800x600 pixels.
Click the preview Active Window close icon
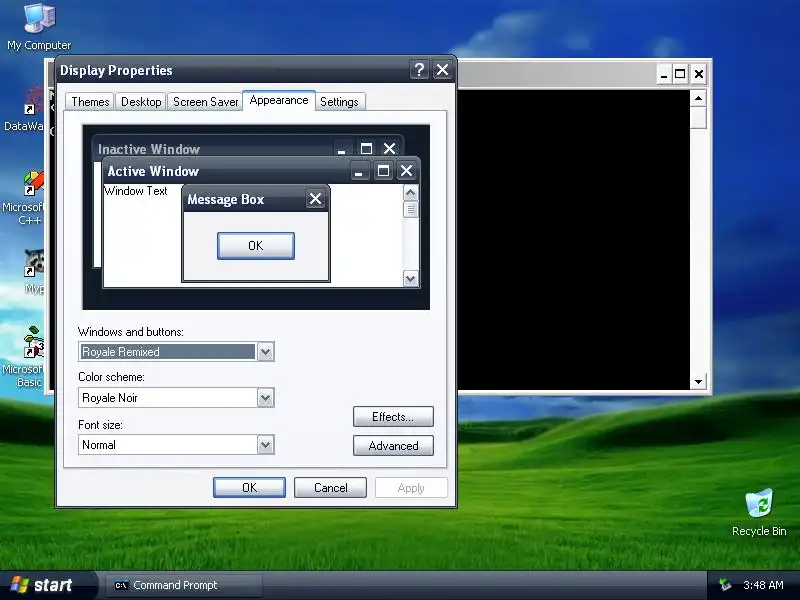point(406,171)
